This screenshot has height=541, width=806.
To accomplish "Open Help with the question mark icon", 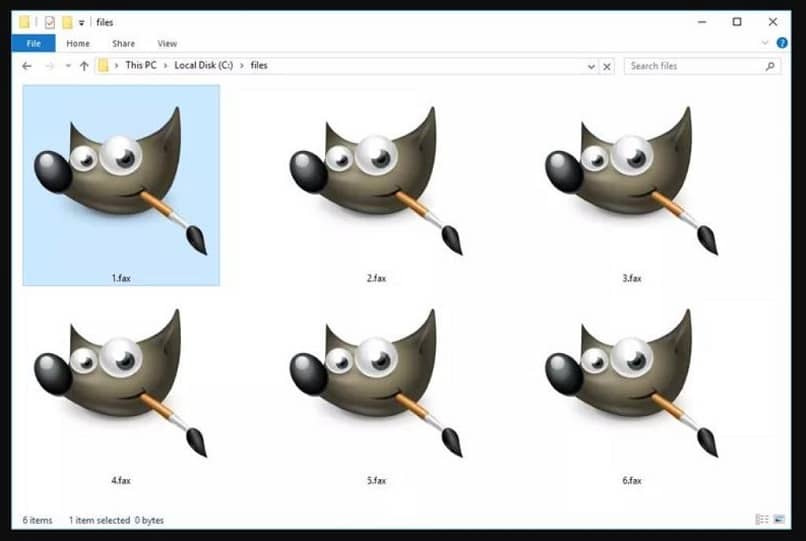I will point(782,43).
